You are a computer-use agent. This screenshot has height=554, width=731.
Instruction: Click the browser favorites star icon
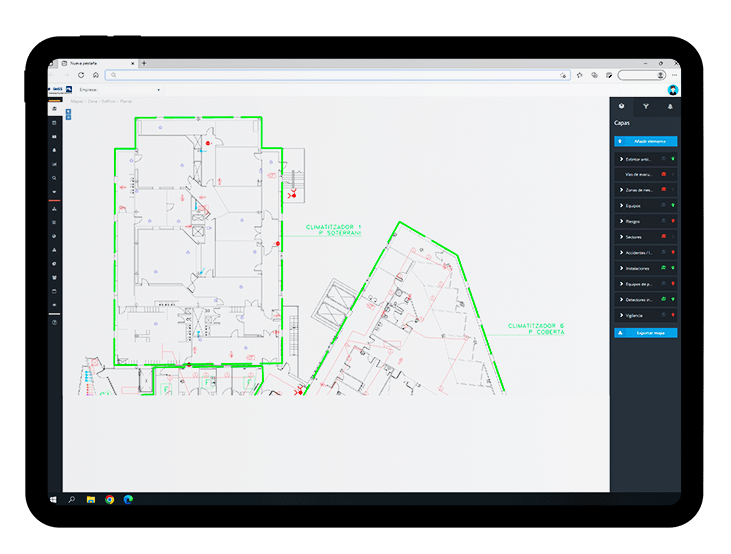[x=579, y=75]
